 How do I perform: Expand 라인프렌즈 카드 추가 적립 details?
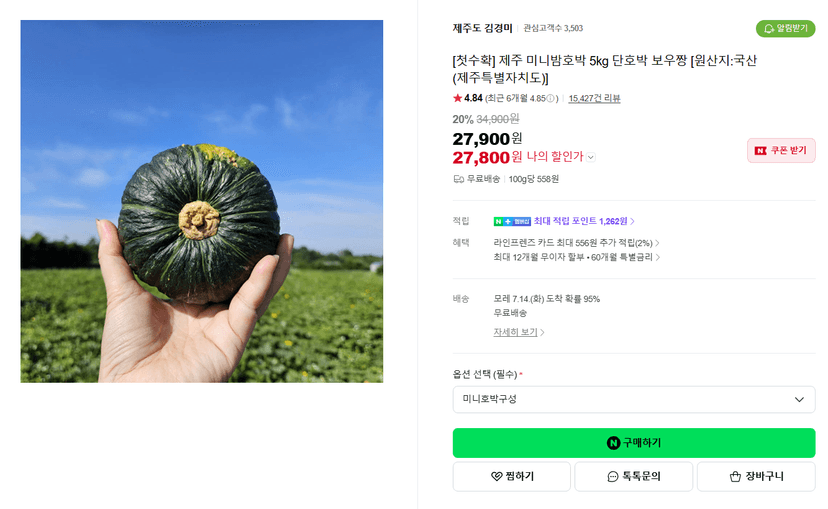click(576, 243)
